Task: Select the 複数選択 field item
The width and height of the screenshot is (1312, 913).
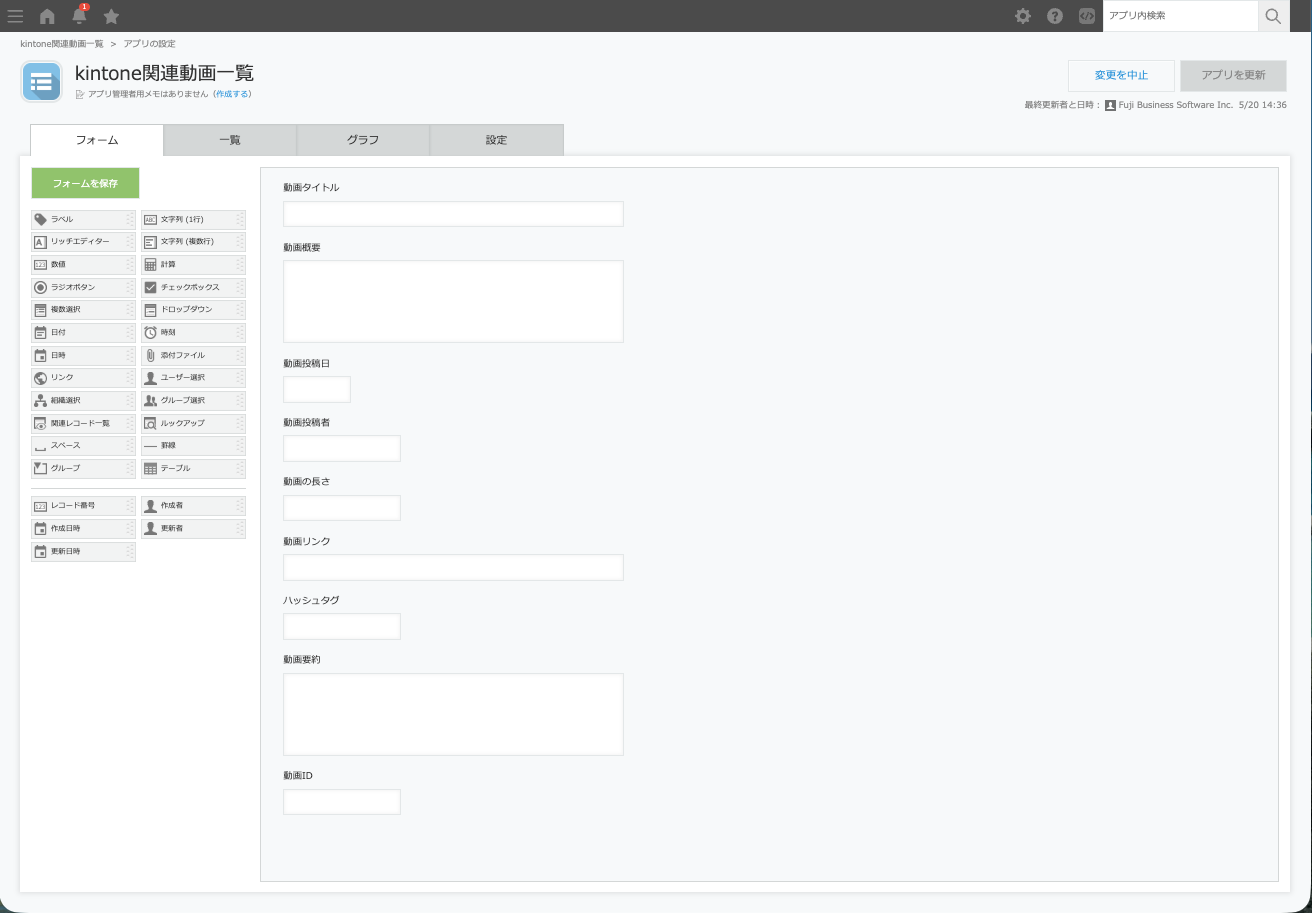Action: tap(83, 310)
